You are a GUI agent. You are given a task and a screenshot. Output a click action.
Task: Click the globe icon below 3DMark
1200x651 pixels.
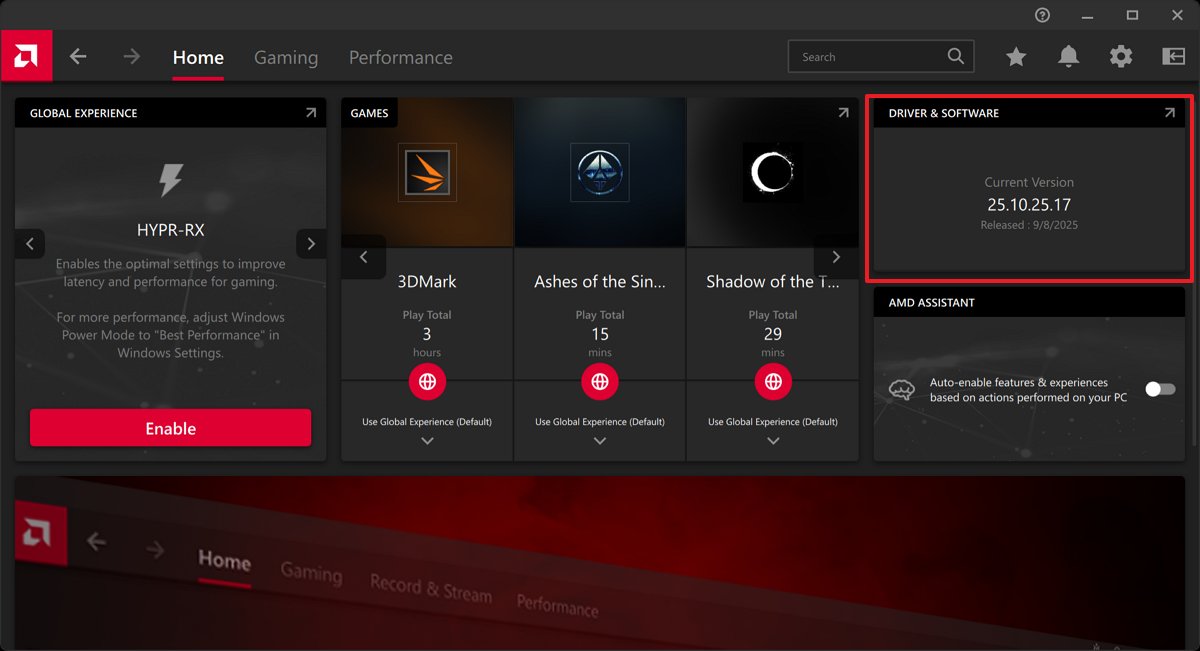coord(427,381)
